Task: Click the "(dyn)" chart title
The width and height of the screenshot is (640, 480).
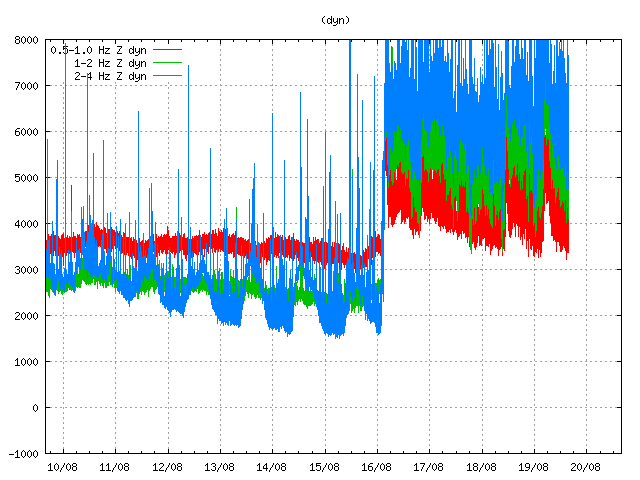Action: (x=335, y=20)
